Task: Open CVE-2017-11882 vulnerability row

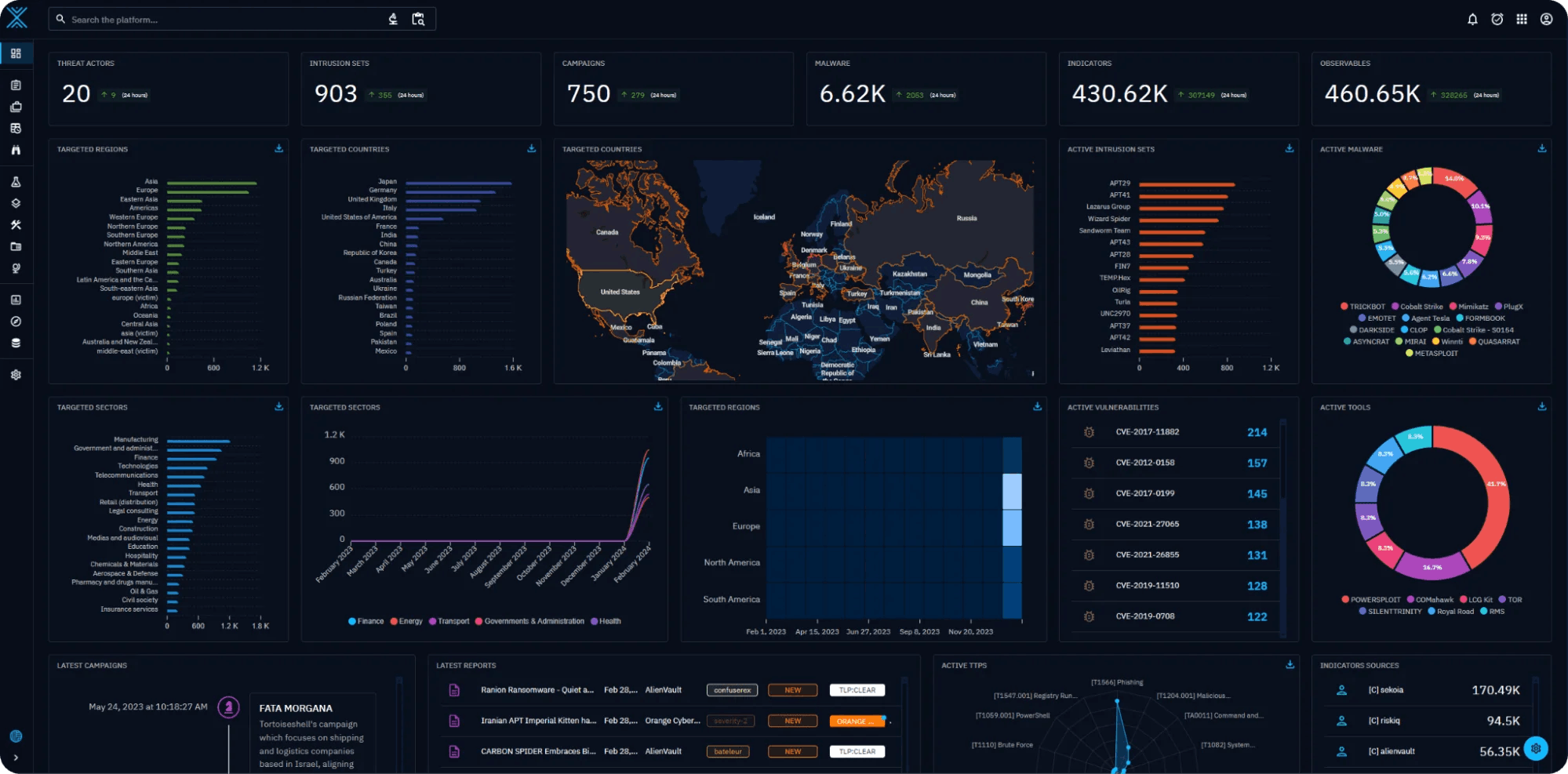Action: pyautogui.click(x=1174, y=432)
